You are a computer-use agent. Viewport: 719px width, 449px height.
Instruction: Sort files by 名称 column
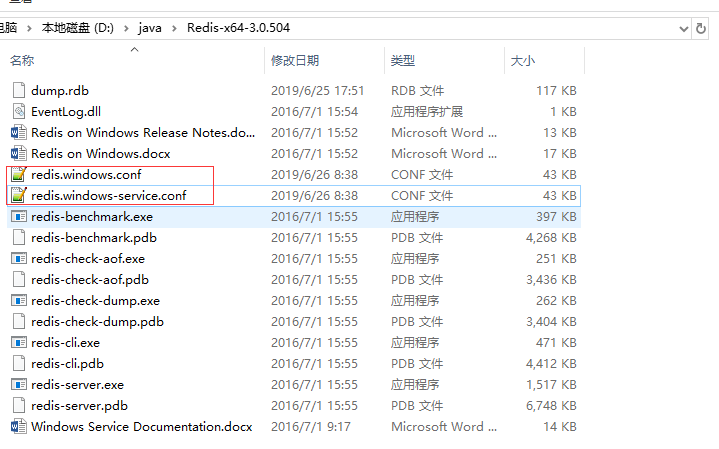[22, 61]
